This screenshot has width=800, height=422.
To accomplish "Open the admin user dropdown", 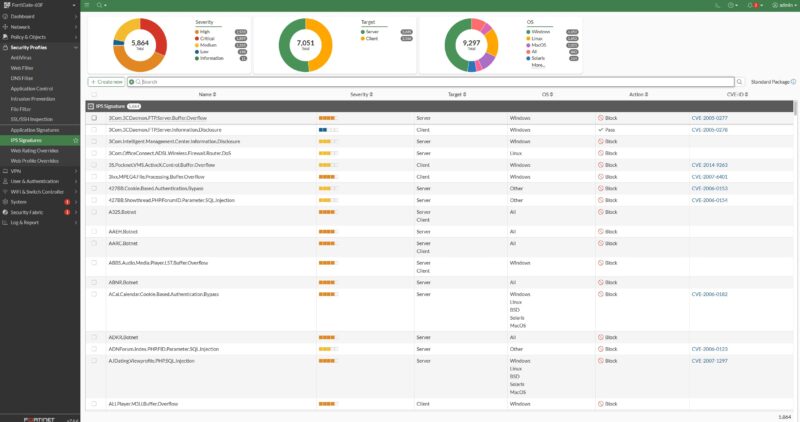I will pos(785,5).
